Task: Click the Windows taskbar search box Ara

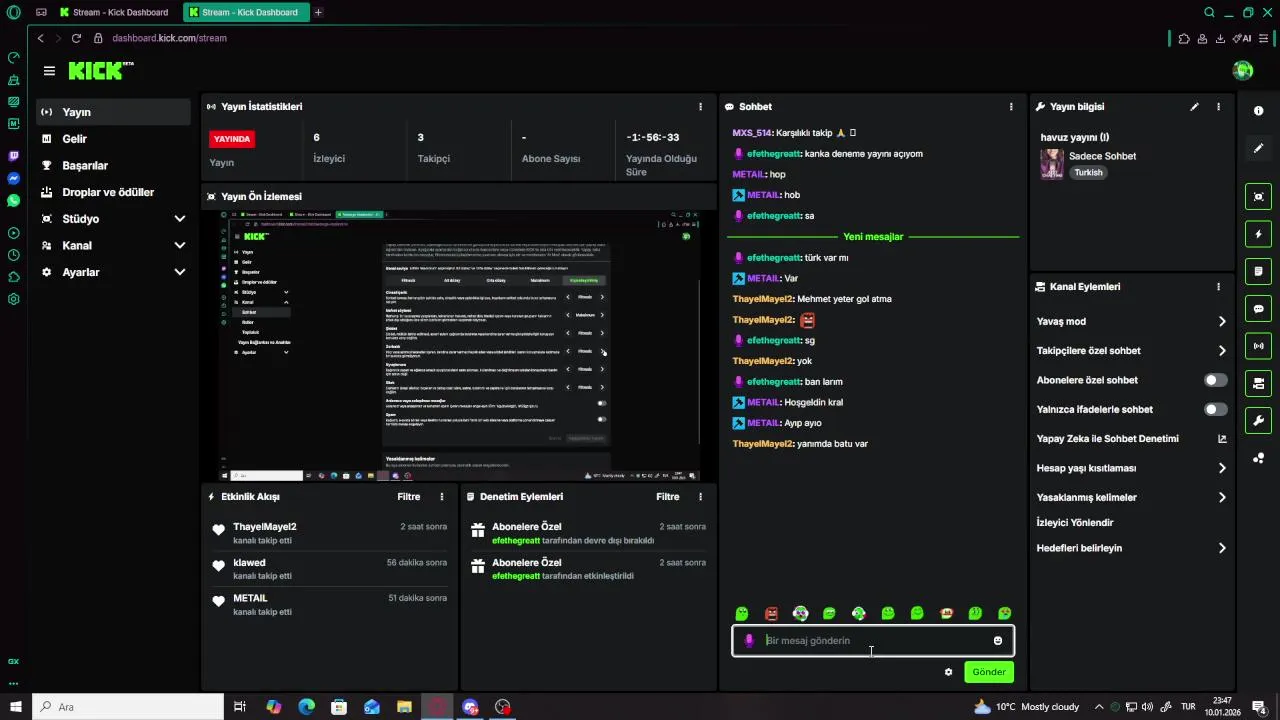Action: (x=128, y=707)
